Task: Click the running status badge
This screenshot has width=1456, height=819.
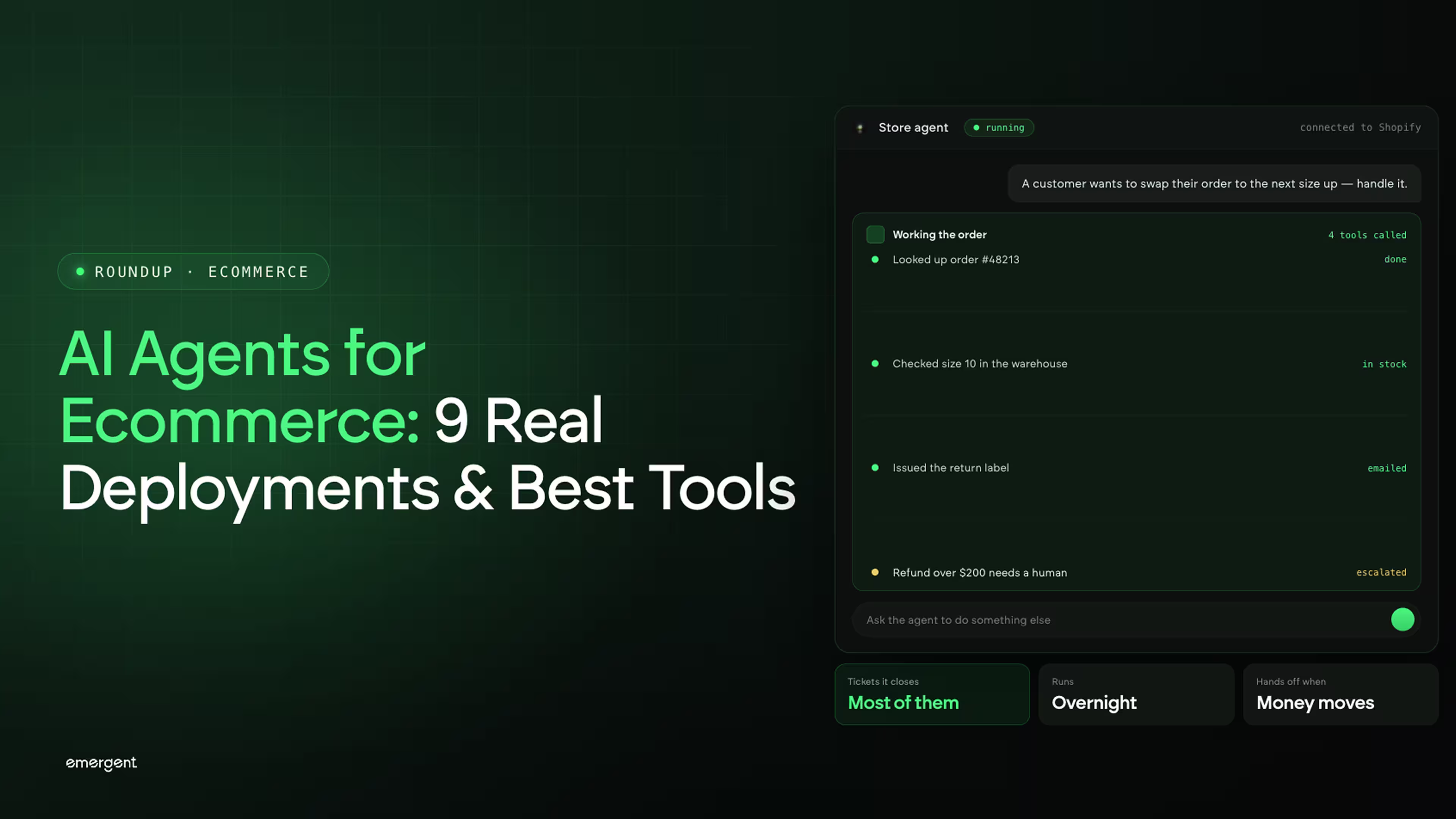Action: pyautogui.click(x=999, y=128)
